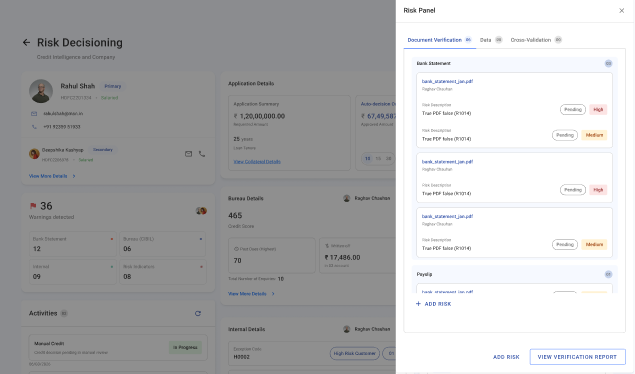Refresh the Activities list
The image size is (635, 374).
click(x=198, y=313)
